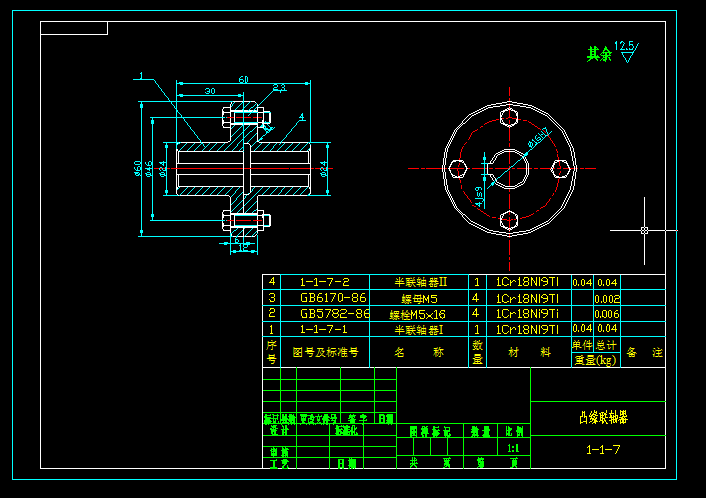The height and width of the screenshot is (498, 706).
Task: Select part name '半联轴器II'
Action: 421,282
